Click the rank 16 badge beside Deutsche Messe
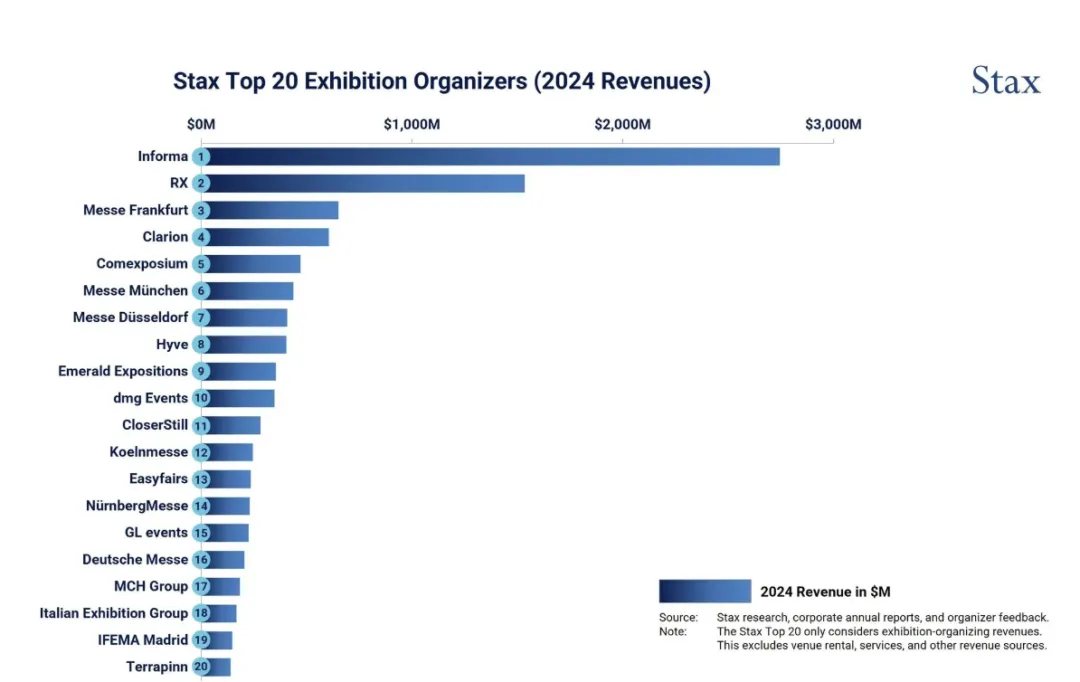 [201, 559]
